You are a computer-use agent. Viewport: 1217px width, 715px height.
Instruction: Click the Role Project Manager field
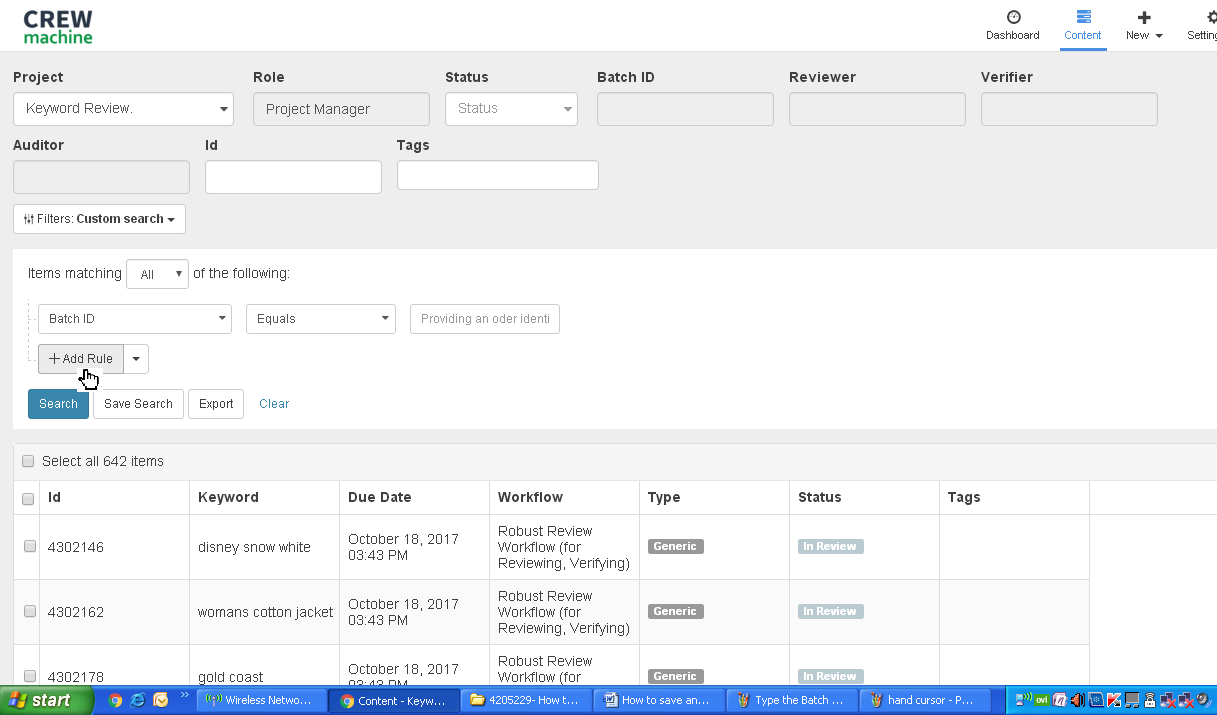tap(341, 109)
